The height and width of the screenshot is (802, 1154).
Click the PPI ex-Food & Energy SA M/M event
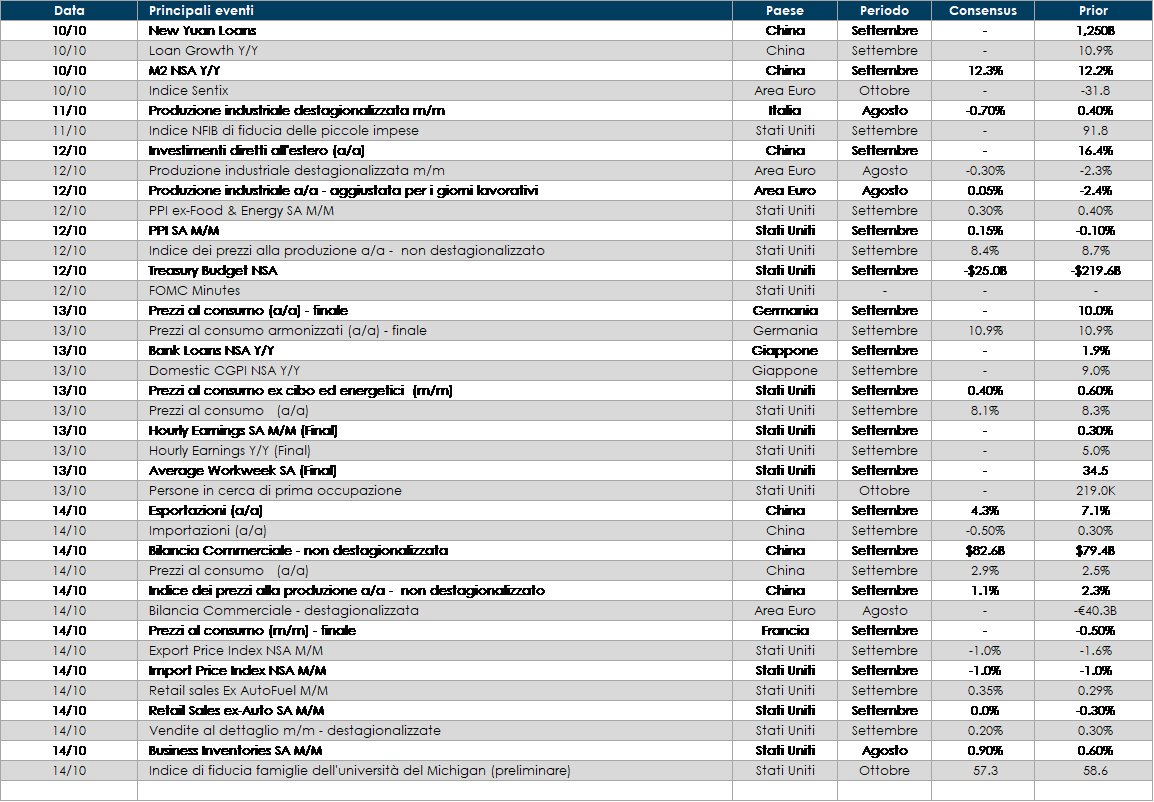244,211
